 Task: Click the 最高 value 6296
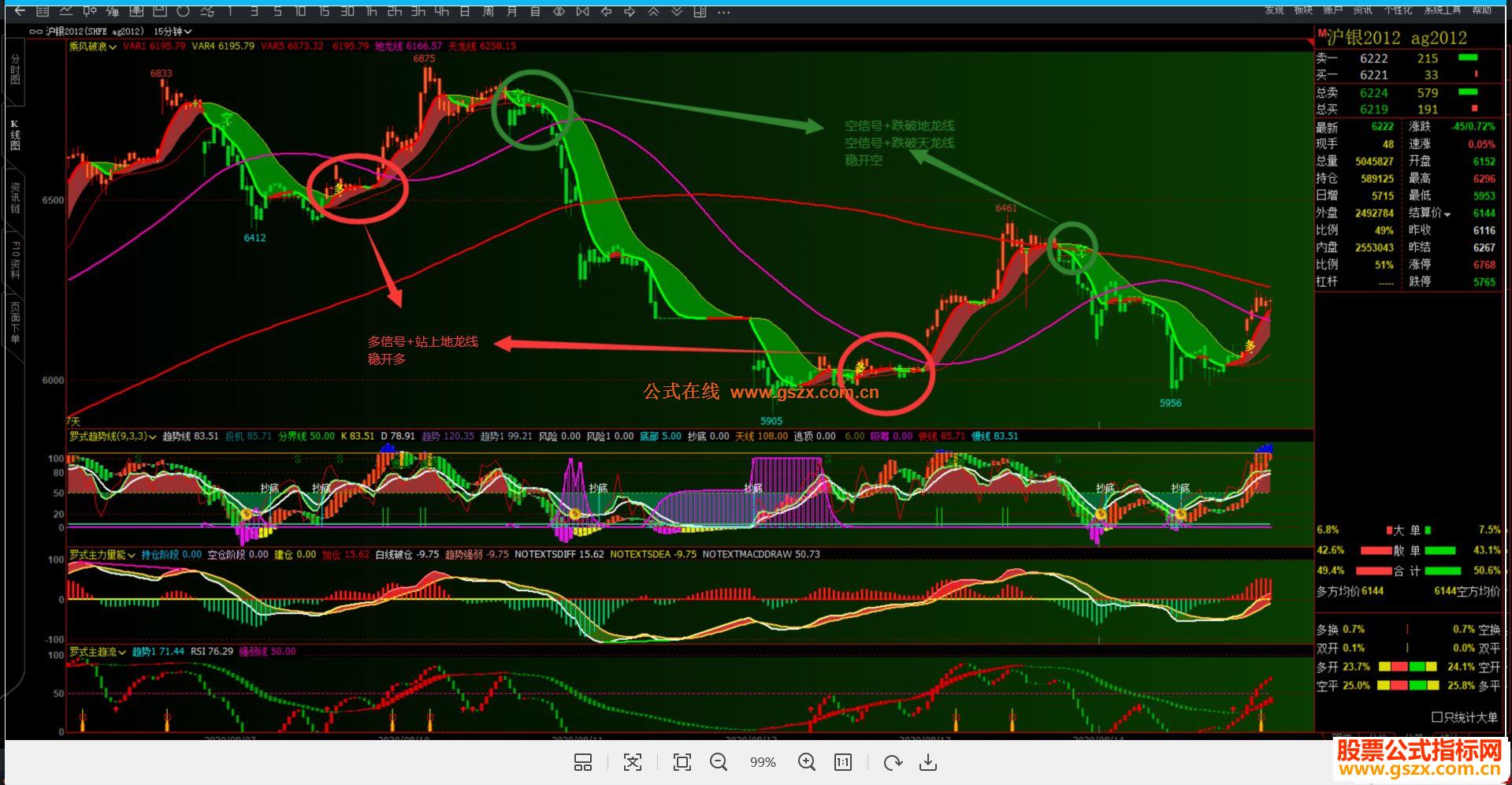[1484, 178]
